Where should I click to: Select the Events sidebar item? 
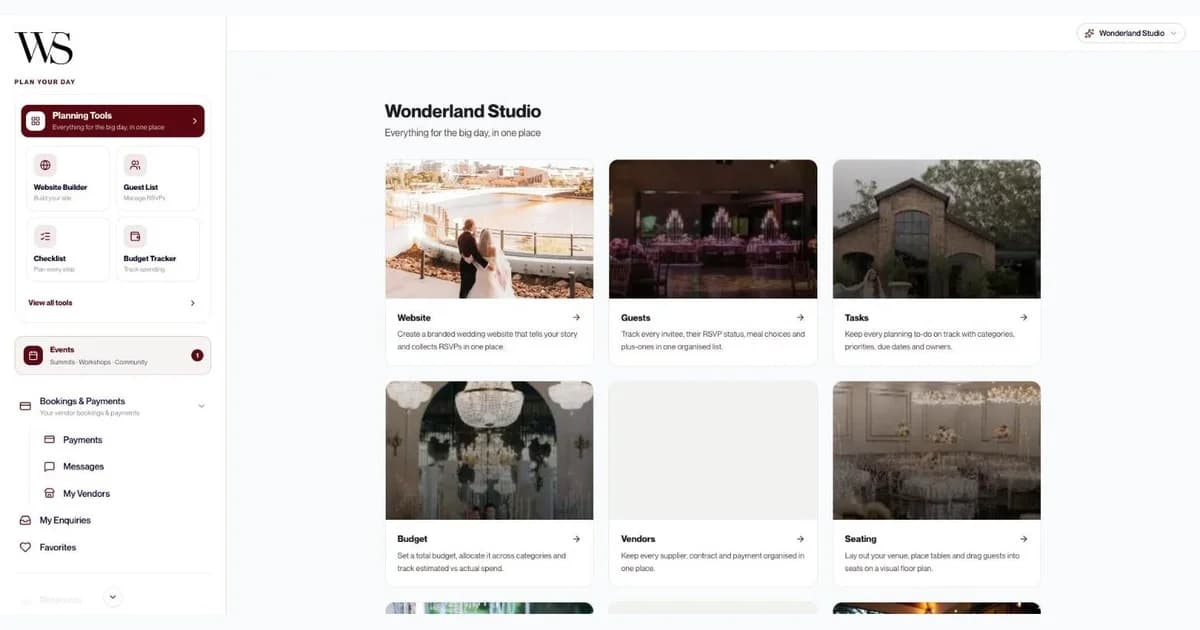[113, 355]
